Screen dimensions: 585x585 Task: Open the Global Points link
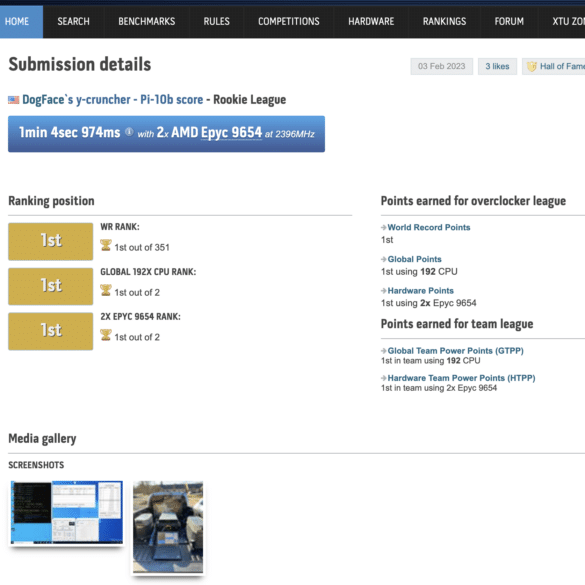coord(414,259)
